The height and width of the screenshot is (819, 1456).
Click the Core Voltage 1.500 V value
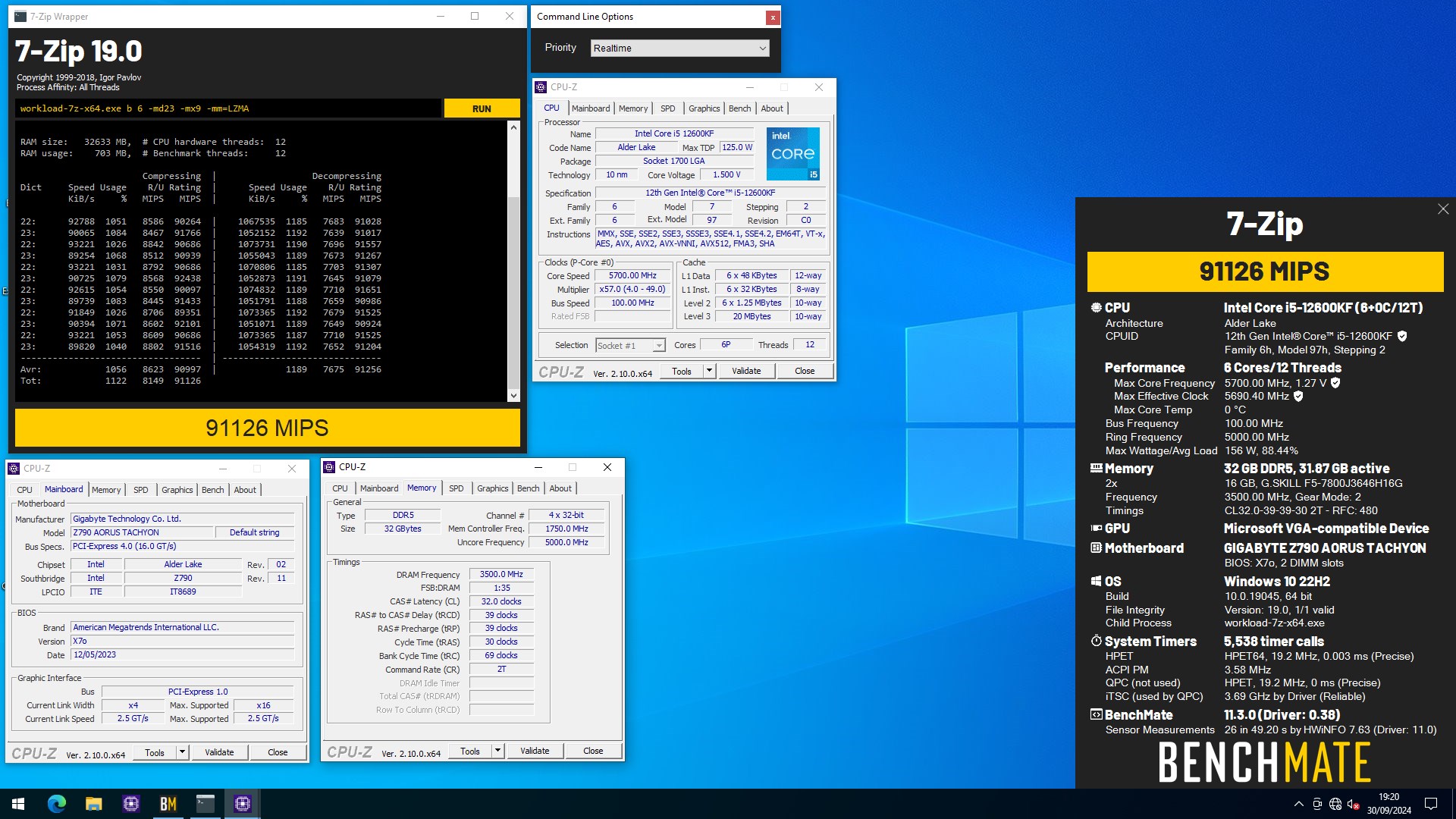click(x=726, y=174)
